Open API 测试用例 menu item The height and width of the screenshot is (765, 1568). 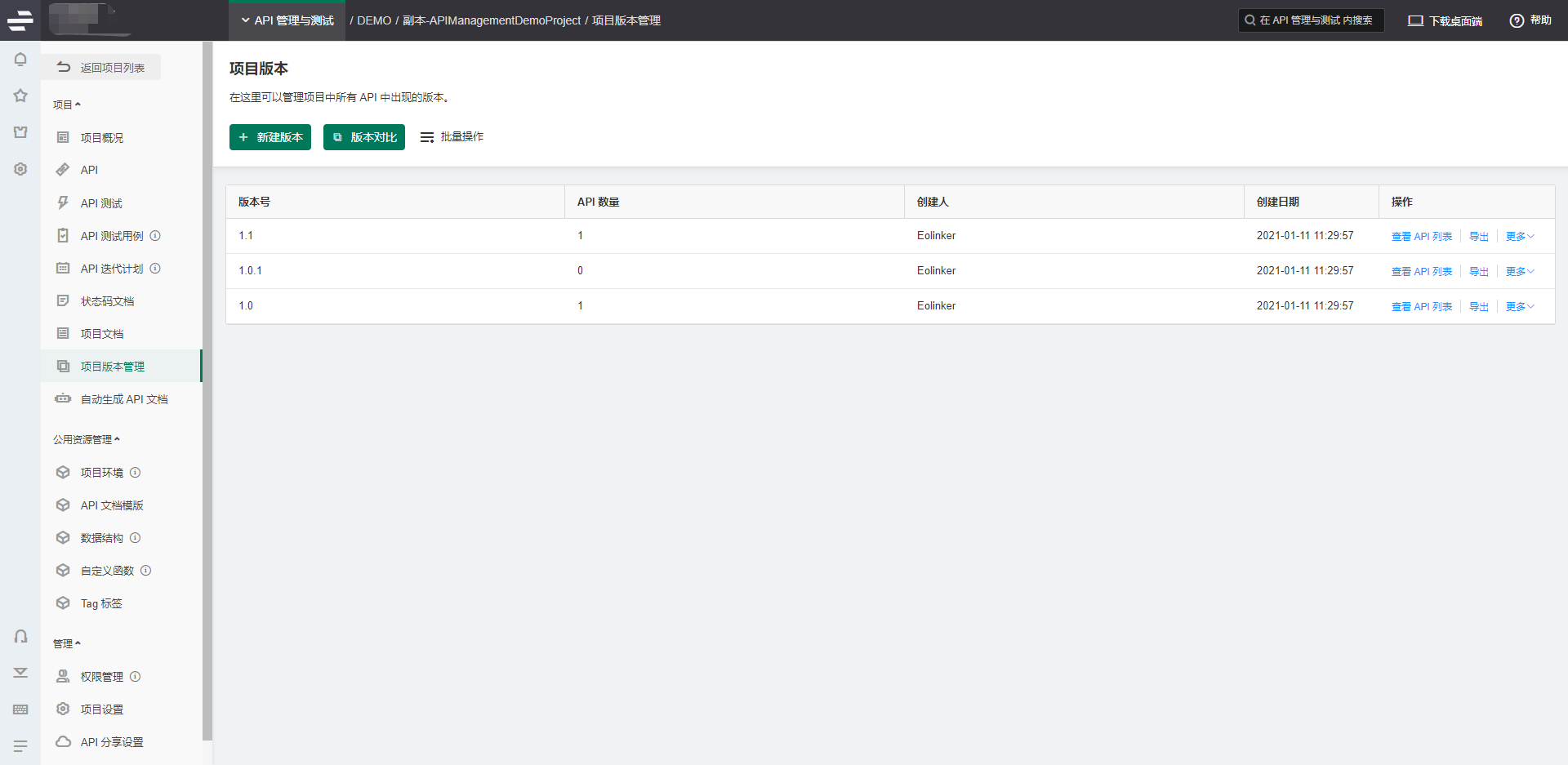(121, 236)
